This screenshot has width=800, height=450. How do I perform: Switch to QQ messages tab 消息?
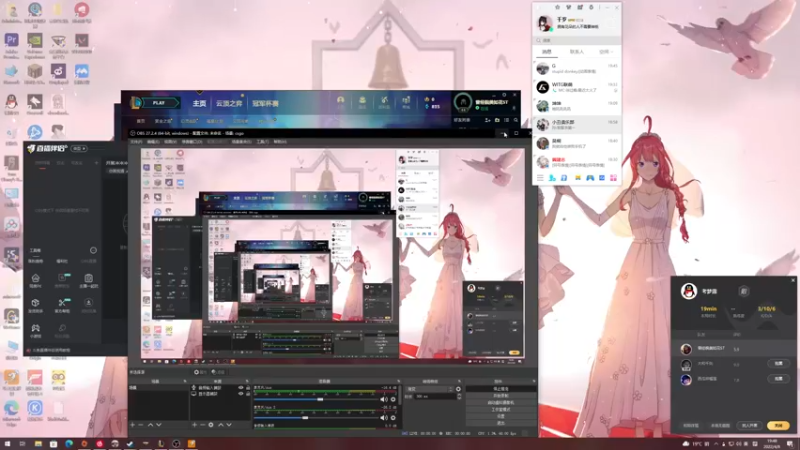tap(546, 52)
